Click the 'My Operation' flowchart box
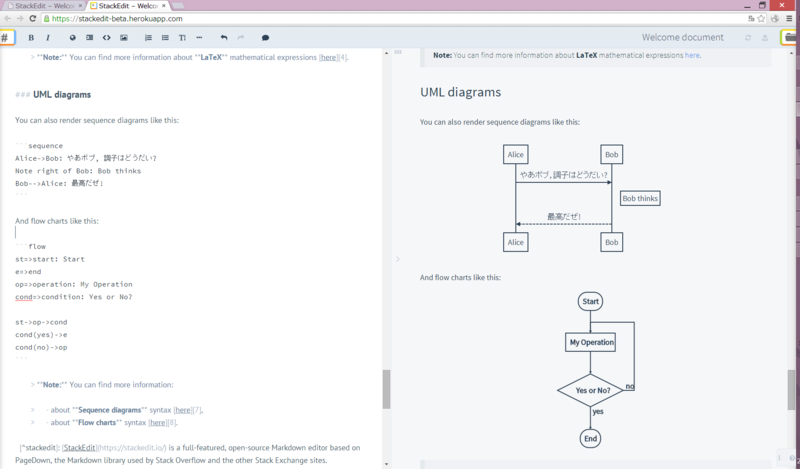The image size is (800, 469). click(x=590, y=342)
